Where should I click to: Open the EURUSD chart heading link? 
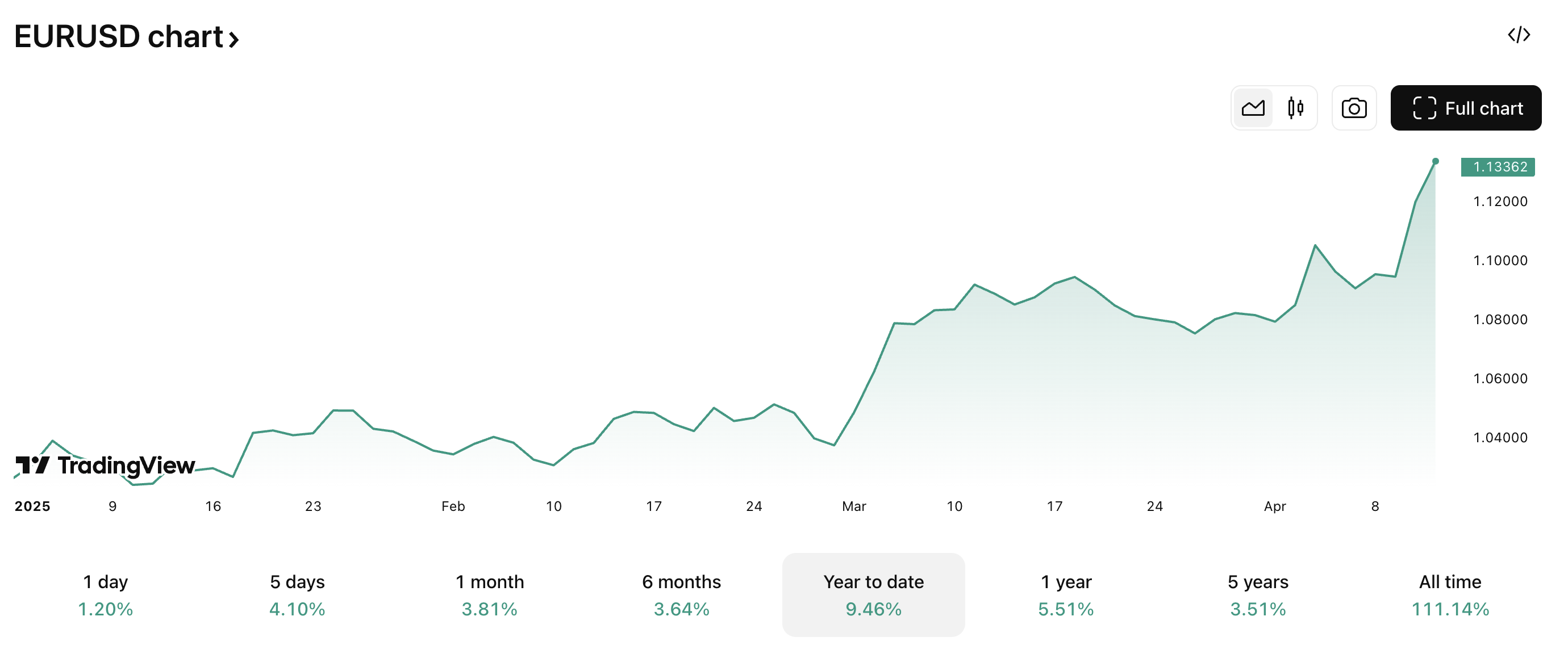[x=119, y=36]
